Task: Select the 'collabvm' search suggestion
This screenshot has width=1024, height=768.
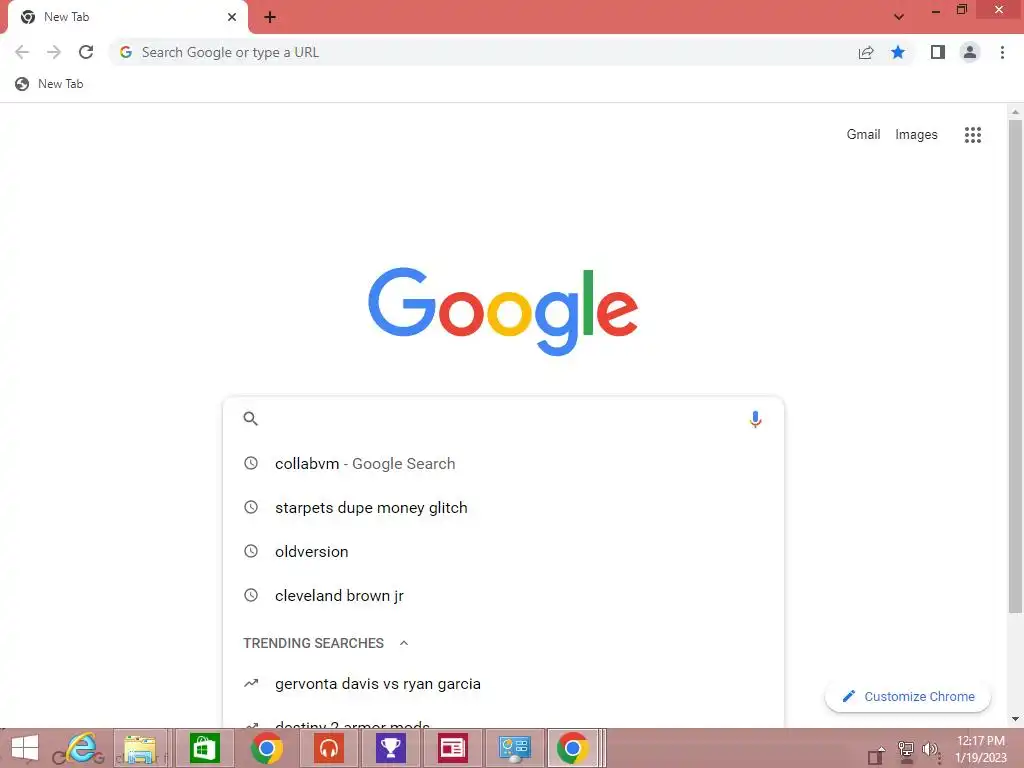Action: [503, 464]
